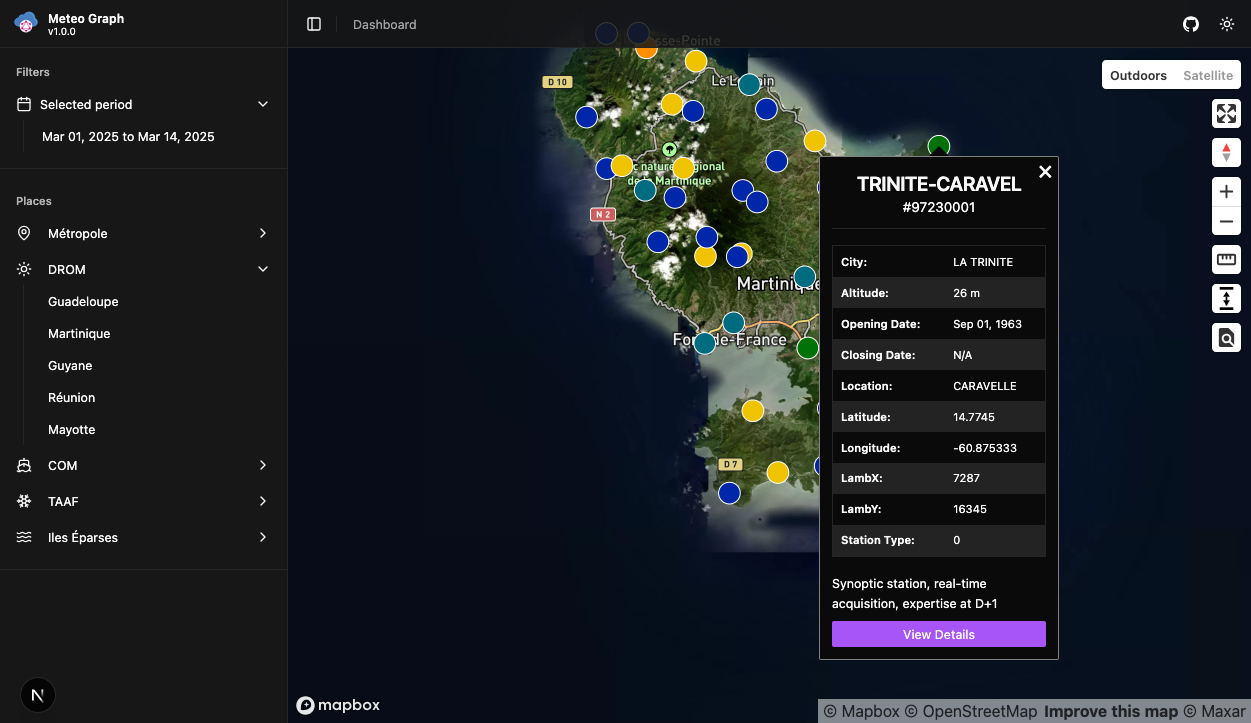Click the LambX value 7287
The height and width of the screenshot is (723, 1251).
(967, 479)
